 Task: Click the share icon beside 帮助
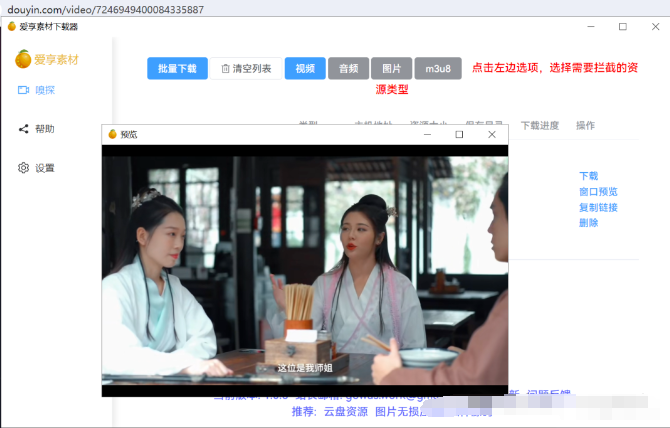[24, 129]
